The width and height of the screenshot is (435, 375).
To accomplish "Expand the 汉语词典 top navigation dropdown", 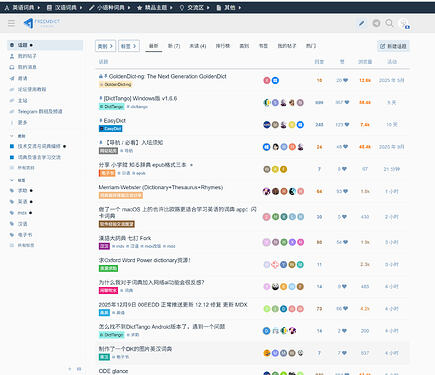I will coord(65,8).
